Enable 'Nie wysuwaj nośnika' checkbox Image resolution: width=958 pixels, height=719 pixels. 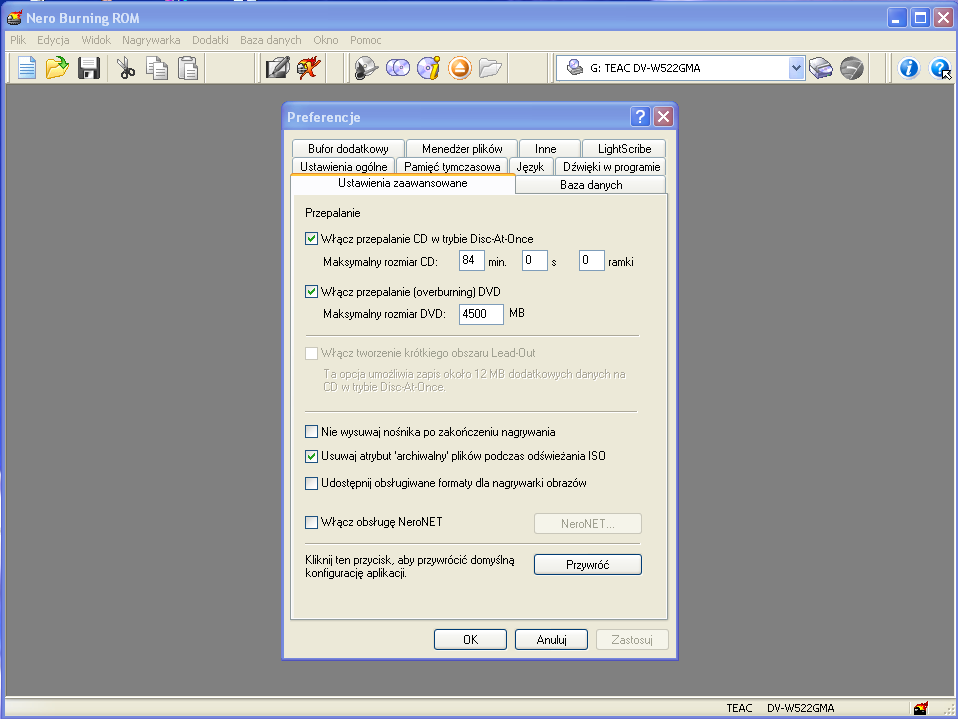312,432
